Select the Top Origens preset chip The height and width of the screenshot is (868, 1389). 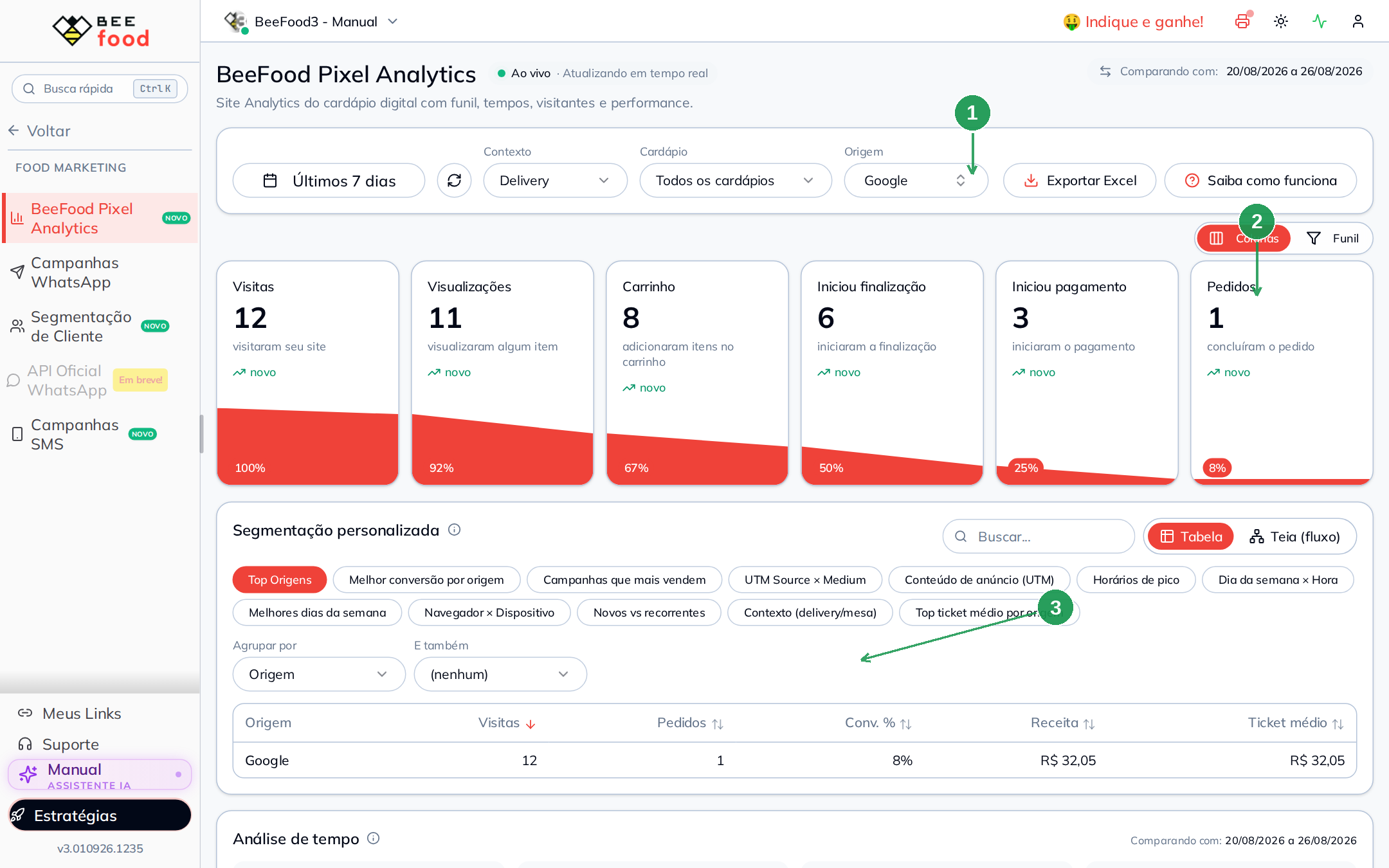click(280, 580)
